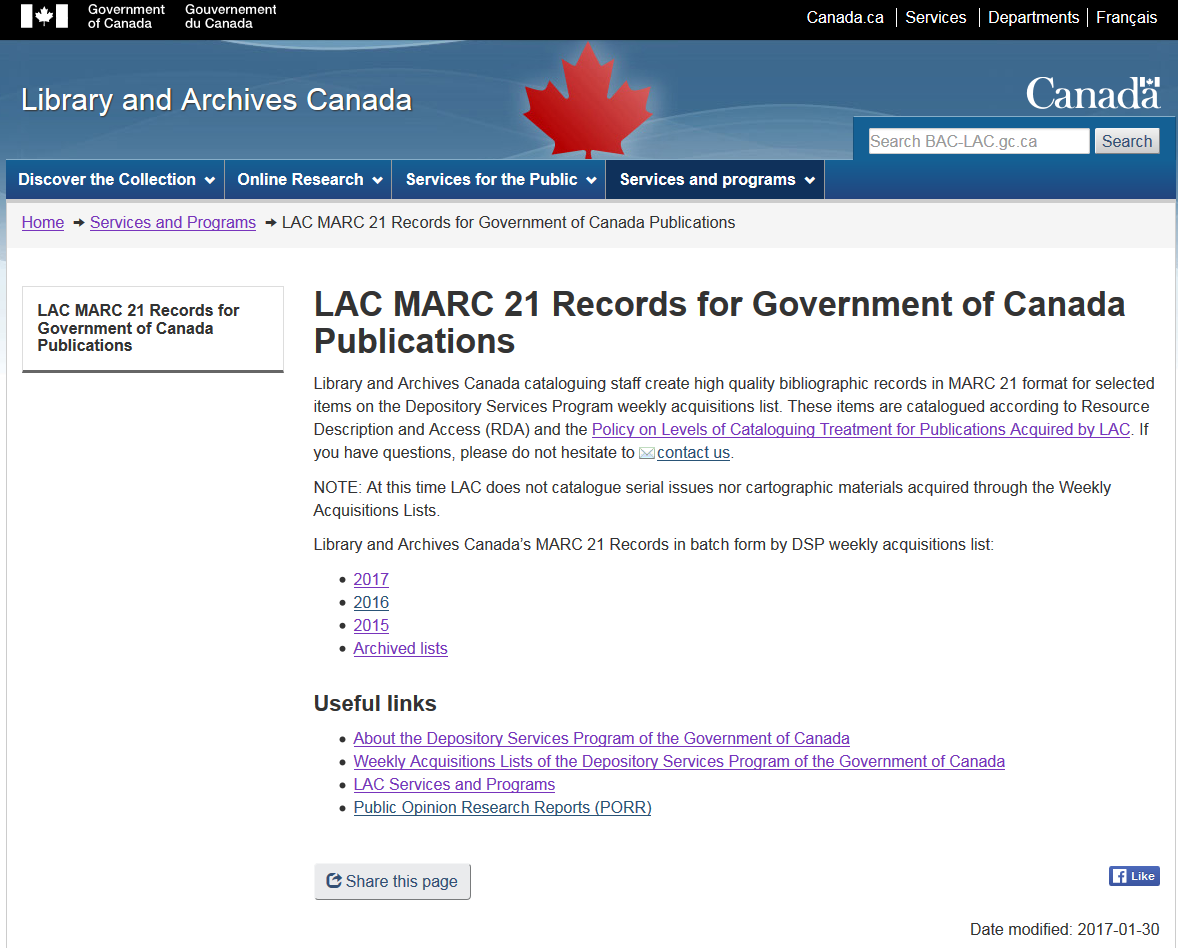This screenshot has width=1178, height=948.
Task: Open the 2017 MARC records list
Action: [371, 580]
